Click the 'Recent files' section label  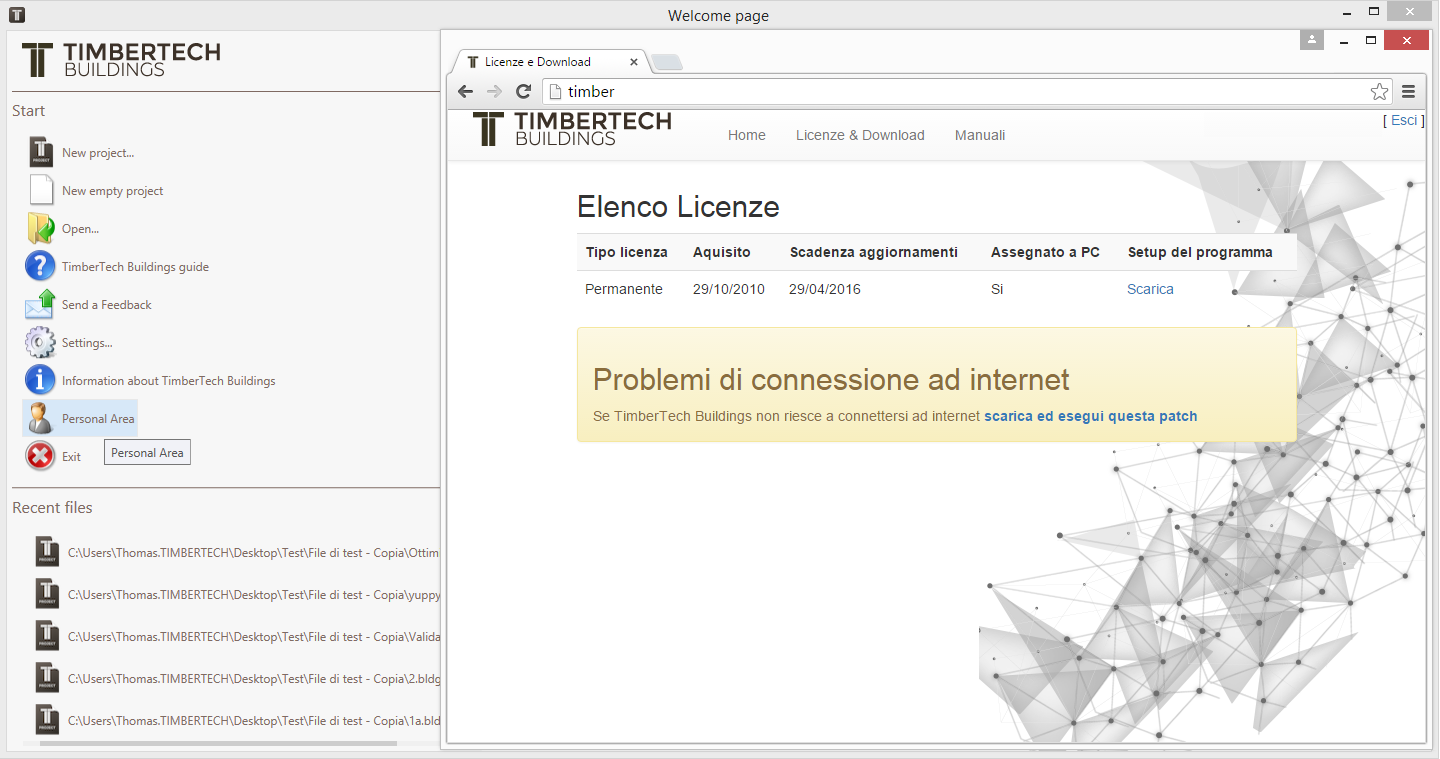coord(52,508)
